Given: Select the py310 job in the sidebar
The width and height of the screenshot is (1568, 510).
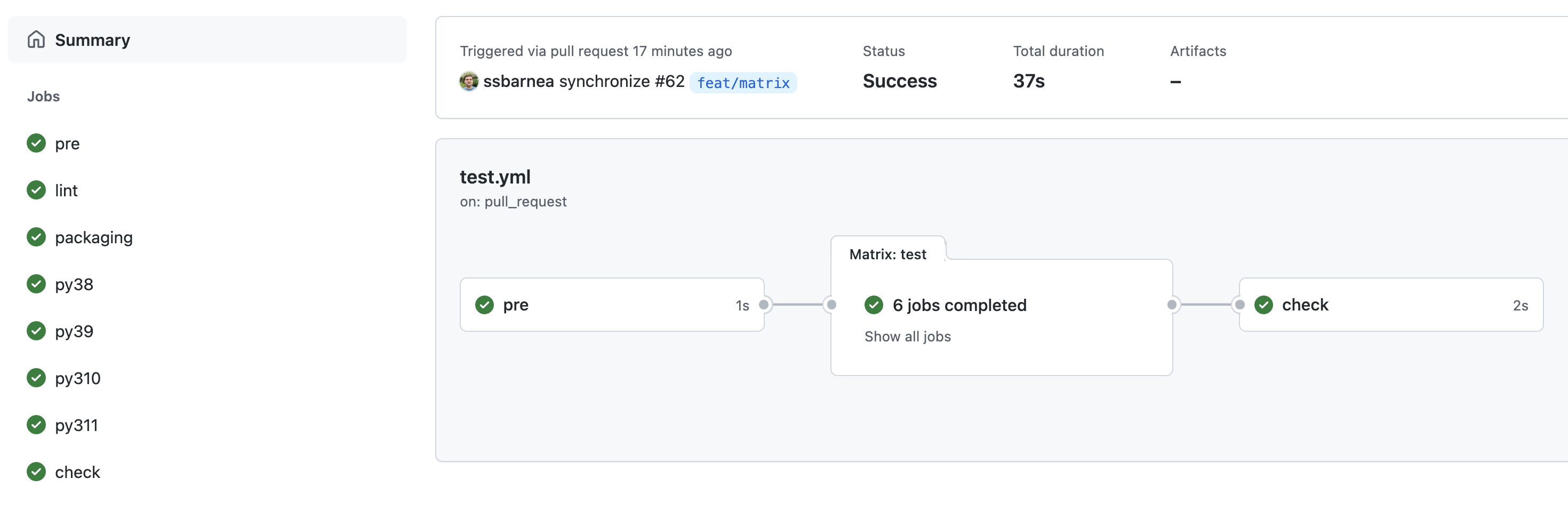Looking at the screenshot, I should coord(77,379).
